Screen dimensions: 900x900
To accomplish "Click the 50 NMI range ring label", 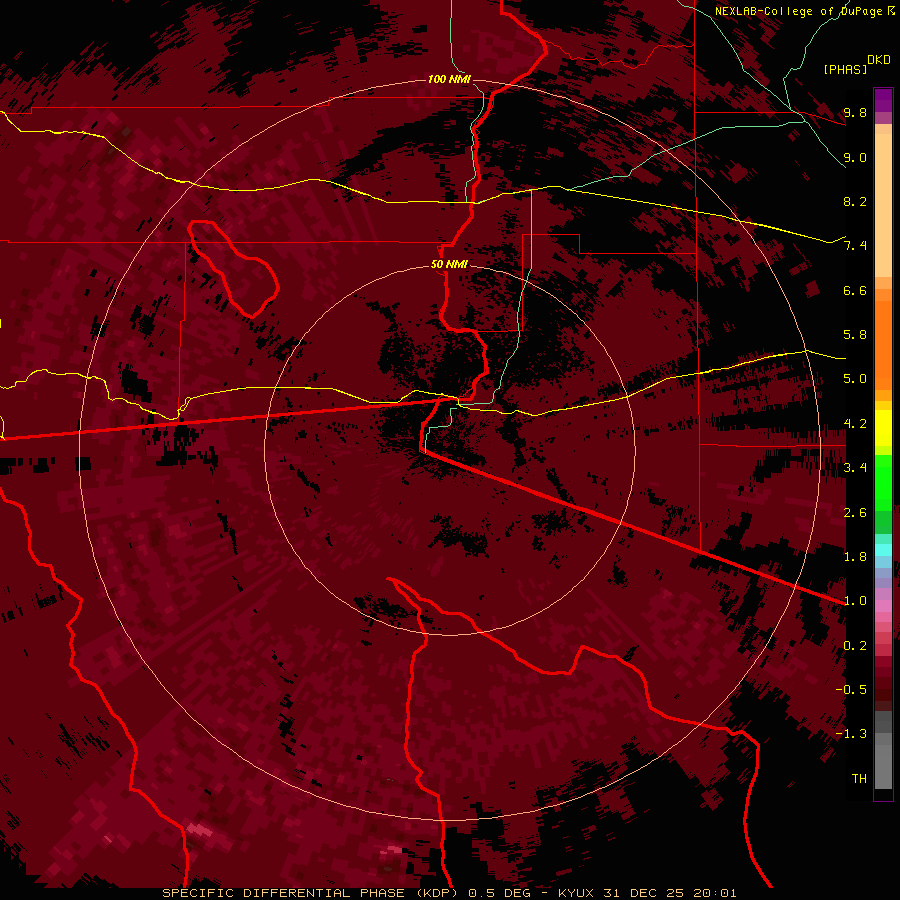I will [x=449, y=264].
